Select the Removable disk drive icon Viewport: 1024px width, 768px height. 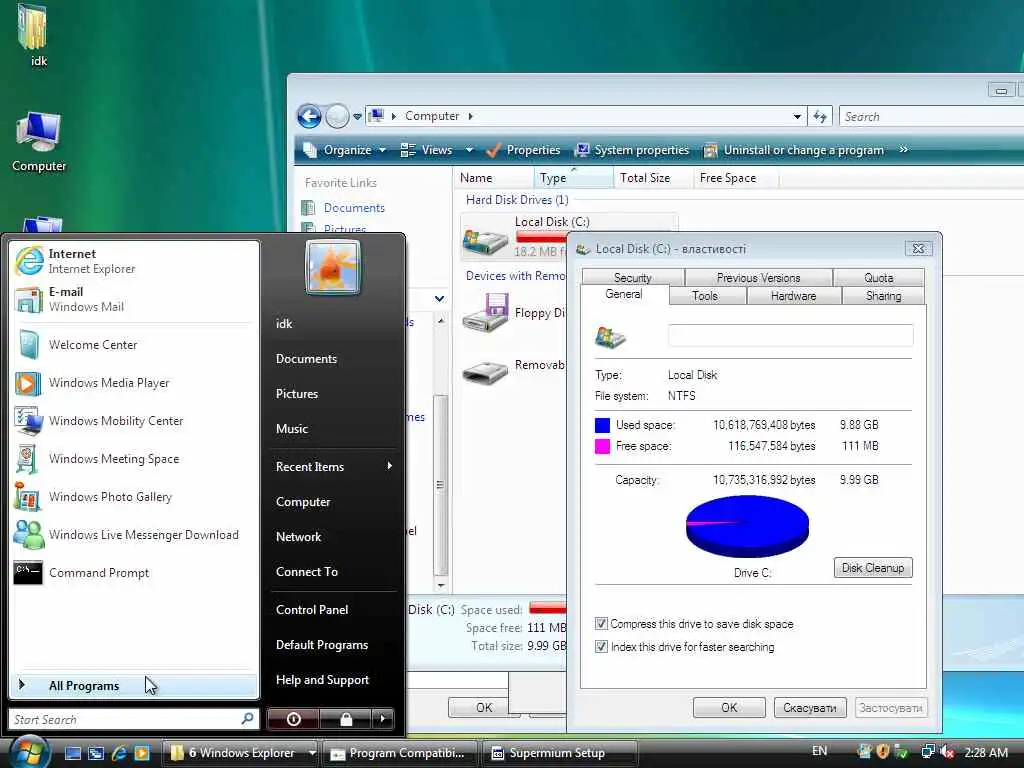tap(485, 372)
